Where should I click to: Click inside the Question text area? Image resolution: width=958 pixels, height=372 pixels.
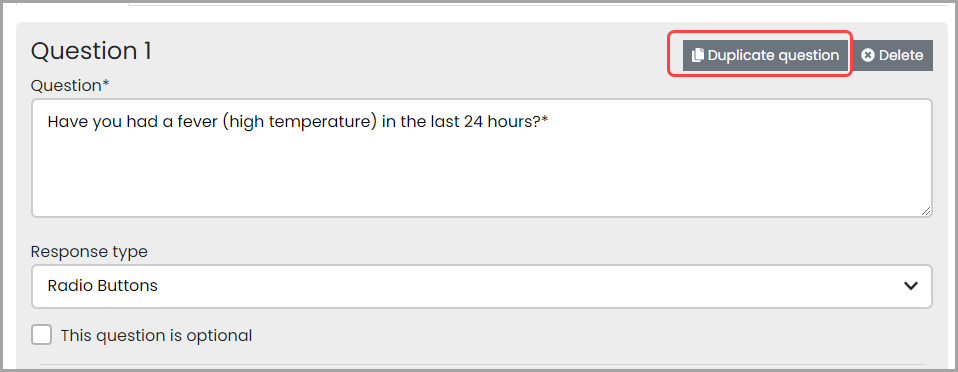(x=481, y=158)
